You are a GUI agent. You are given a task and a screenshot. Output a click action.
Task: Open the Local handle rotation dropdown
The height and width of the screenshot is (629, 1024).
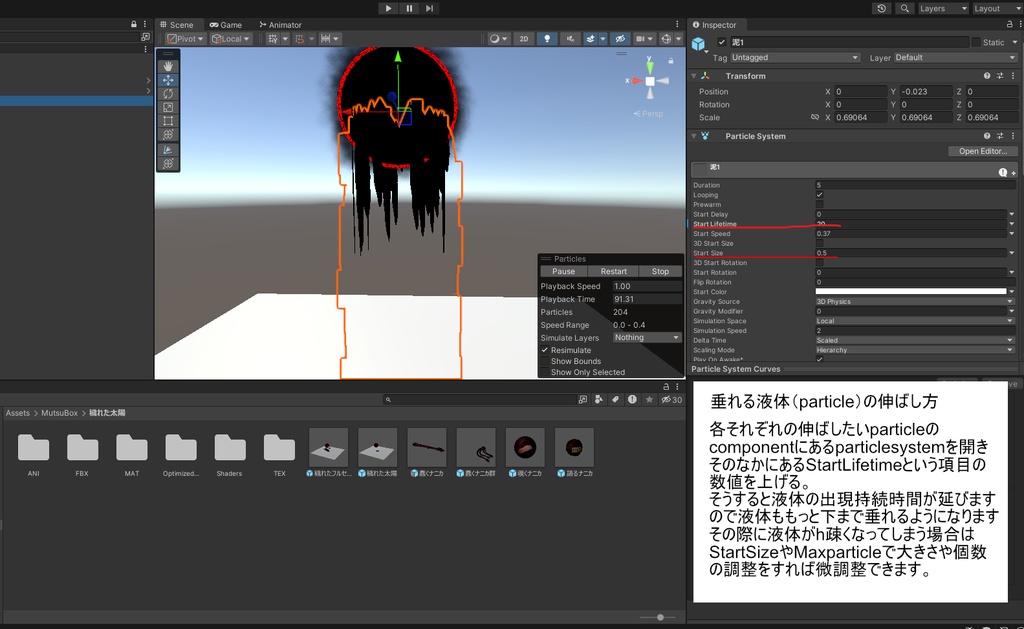(230, 39)
